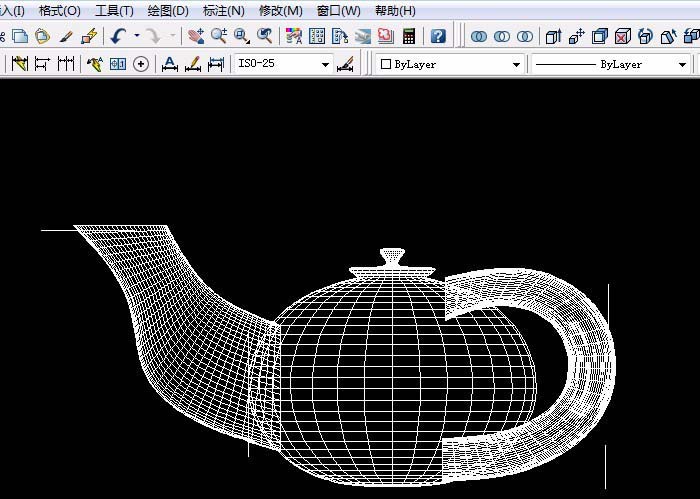Open the Tool Palettes window icon
Viewport: 700px width, 499px height.
pos(340,36)
